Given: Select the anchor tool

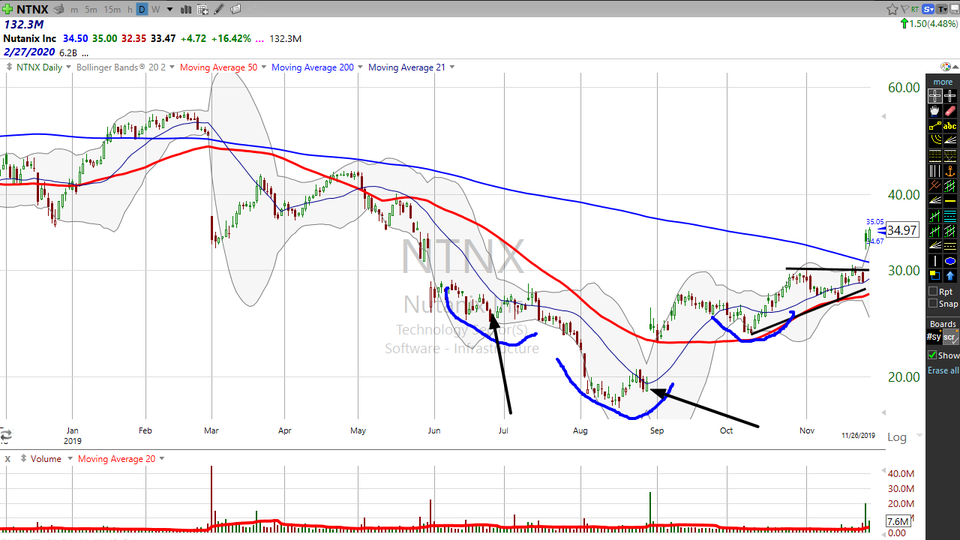Looking at the screenshot, I should pyautogui.click(x=950, y=171).
